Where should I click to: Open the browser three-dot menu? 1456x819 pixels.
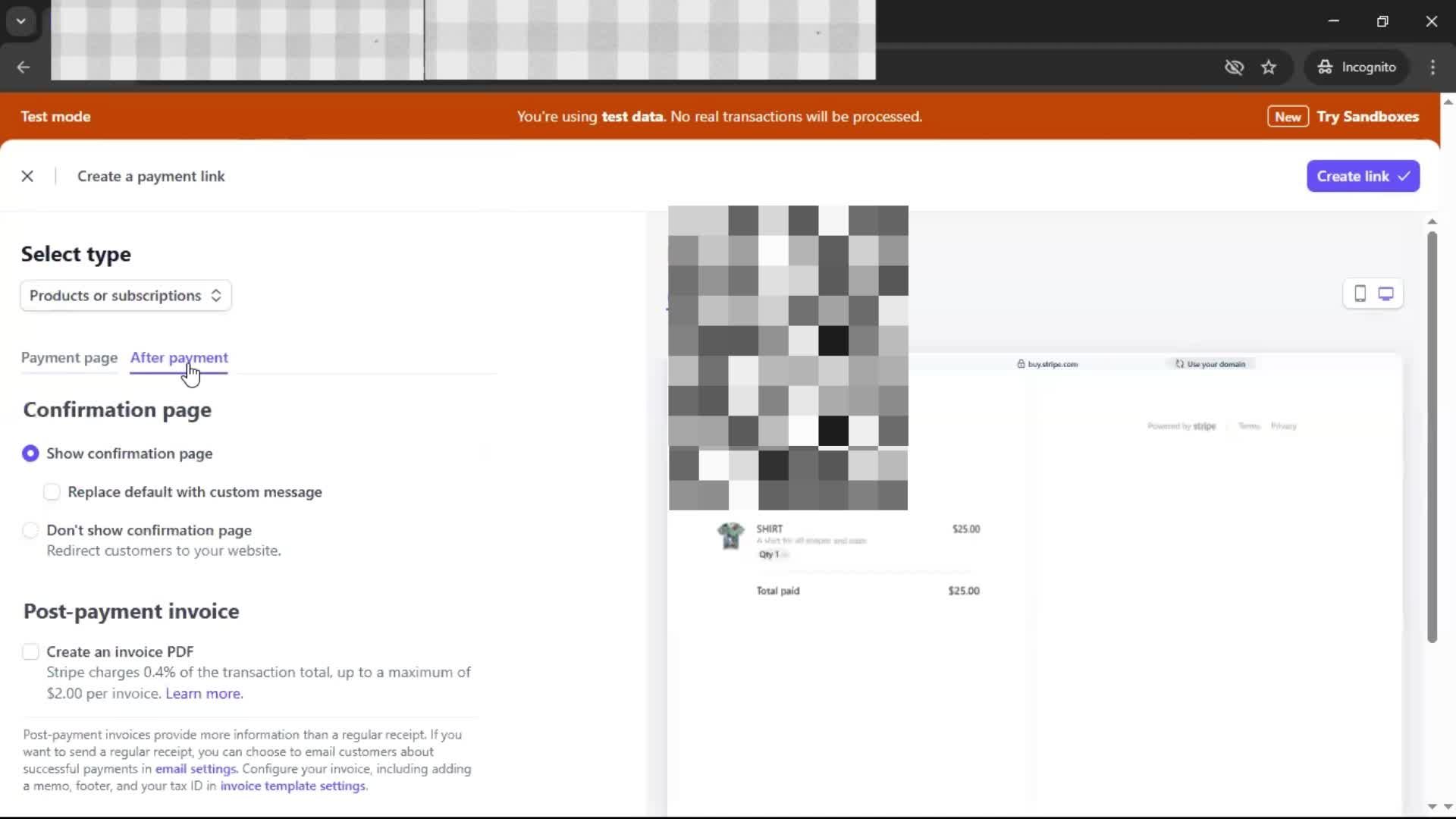coord(1432,67)
